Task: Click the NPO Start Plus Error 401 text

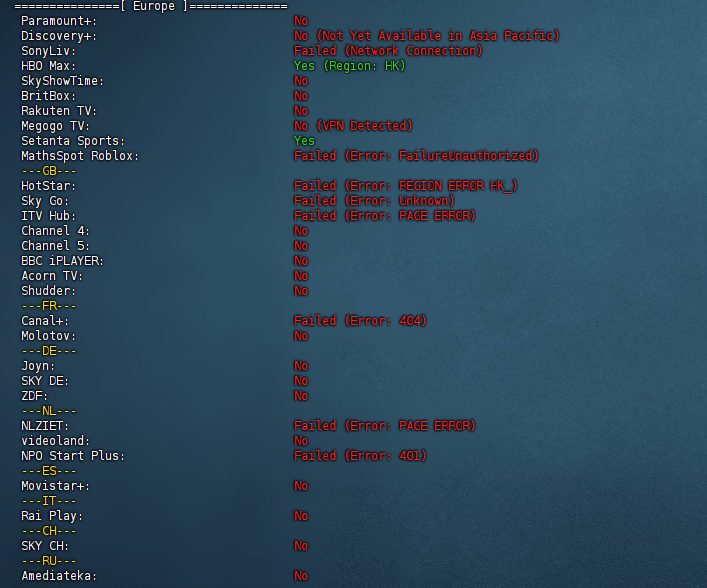Action: (x=360, y=456)
